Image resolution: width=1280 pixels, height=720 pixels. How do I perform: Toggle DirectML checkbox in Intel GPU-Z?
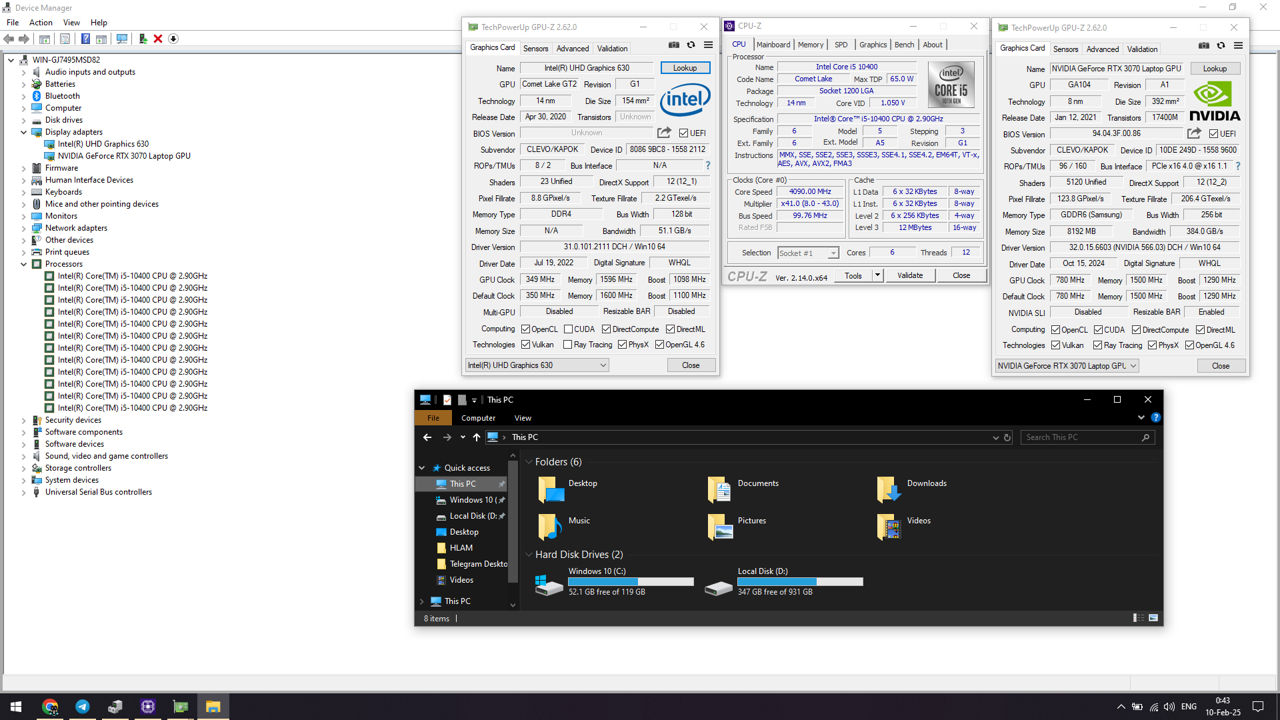[671, 329]
